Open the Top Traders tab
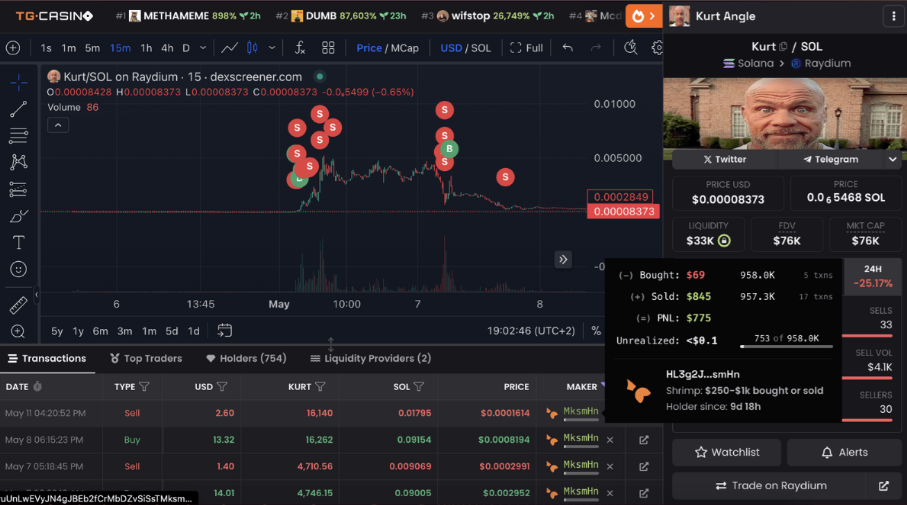Viewport: 907px width, 505px height. coord(146,359)
